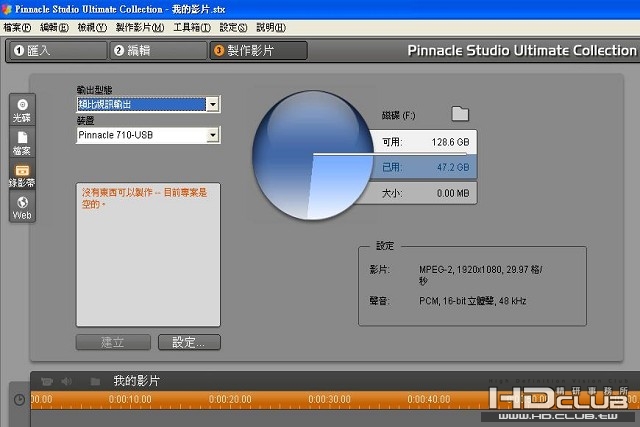Switch to the 1 匯入 import tab

58,51
